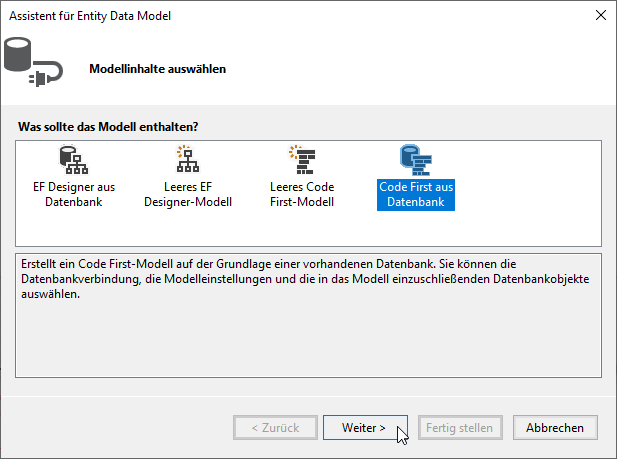617x459 pixels.
Task: Click the 'Was sollte das Modell enthalten?' label
Action: 108,127
